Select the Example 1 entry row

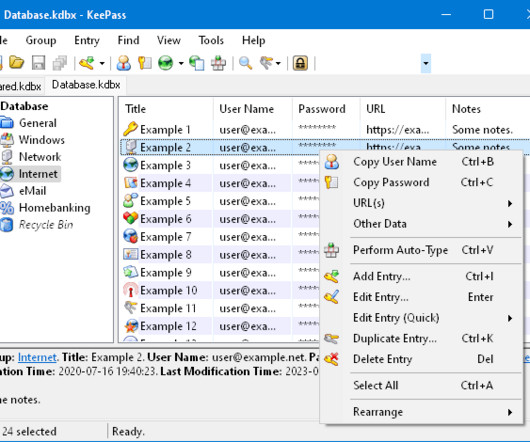(x=324, y=129)
